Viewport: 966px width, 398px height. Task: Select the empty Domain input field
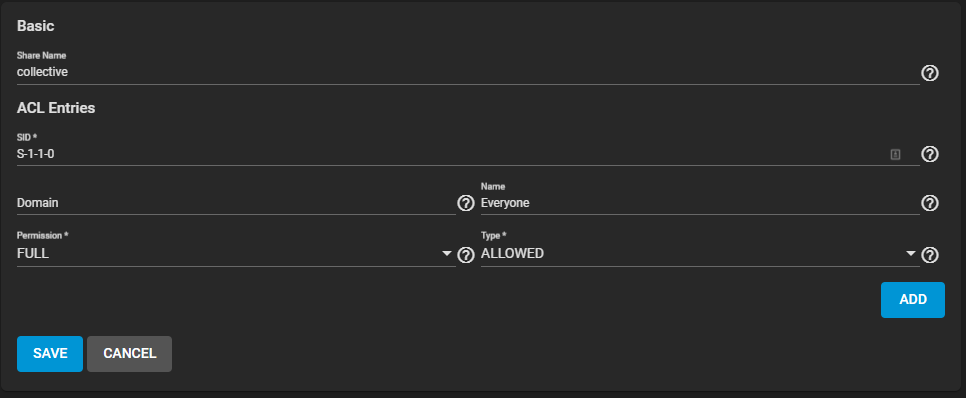coord(236,203)
